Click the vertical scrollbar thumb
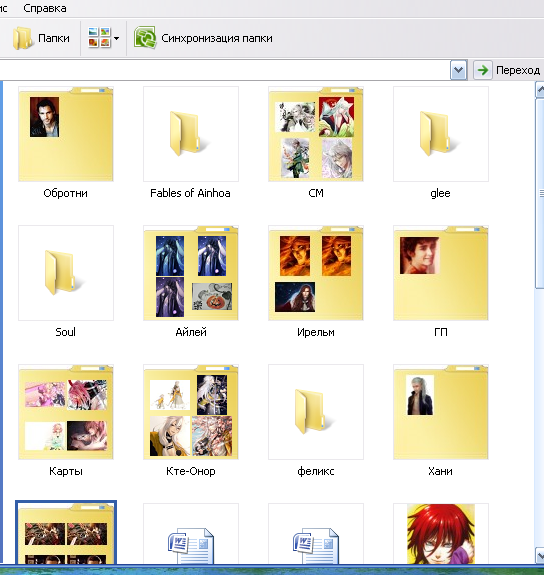The height and width of the screenshot is (575, 544). (540, 193)
